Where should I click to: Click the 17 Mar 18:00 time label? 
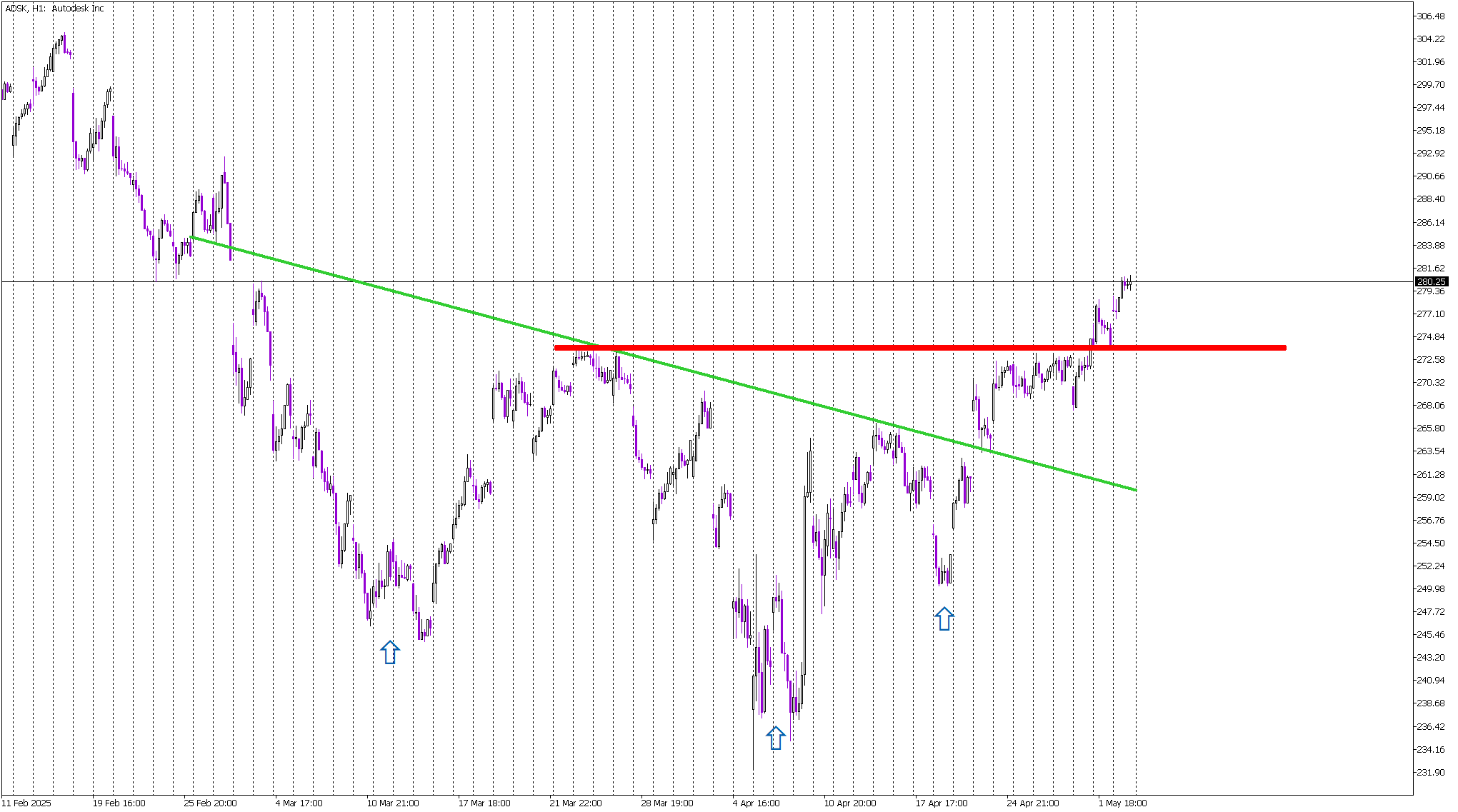(x=484, y=803)
